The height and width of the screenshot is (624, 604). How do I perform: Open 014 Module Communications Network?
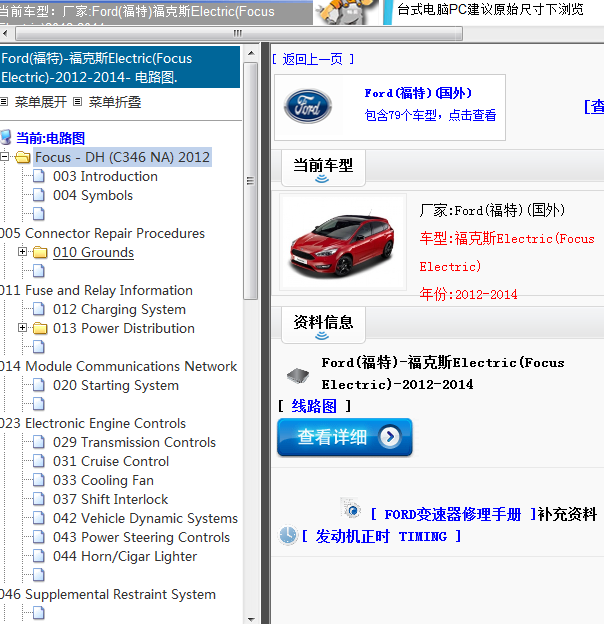(119, 366)
